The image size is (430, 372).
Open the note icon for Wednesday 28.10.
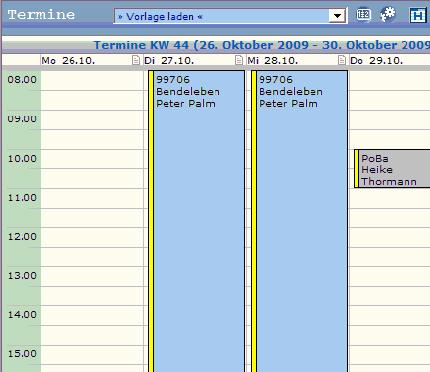342,60
